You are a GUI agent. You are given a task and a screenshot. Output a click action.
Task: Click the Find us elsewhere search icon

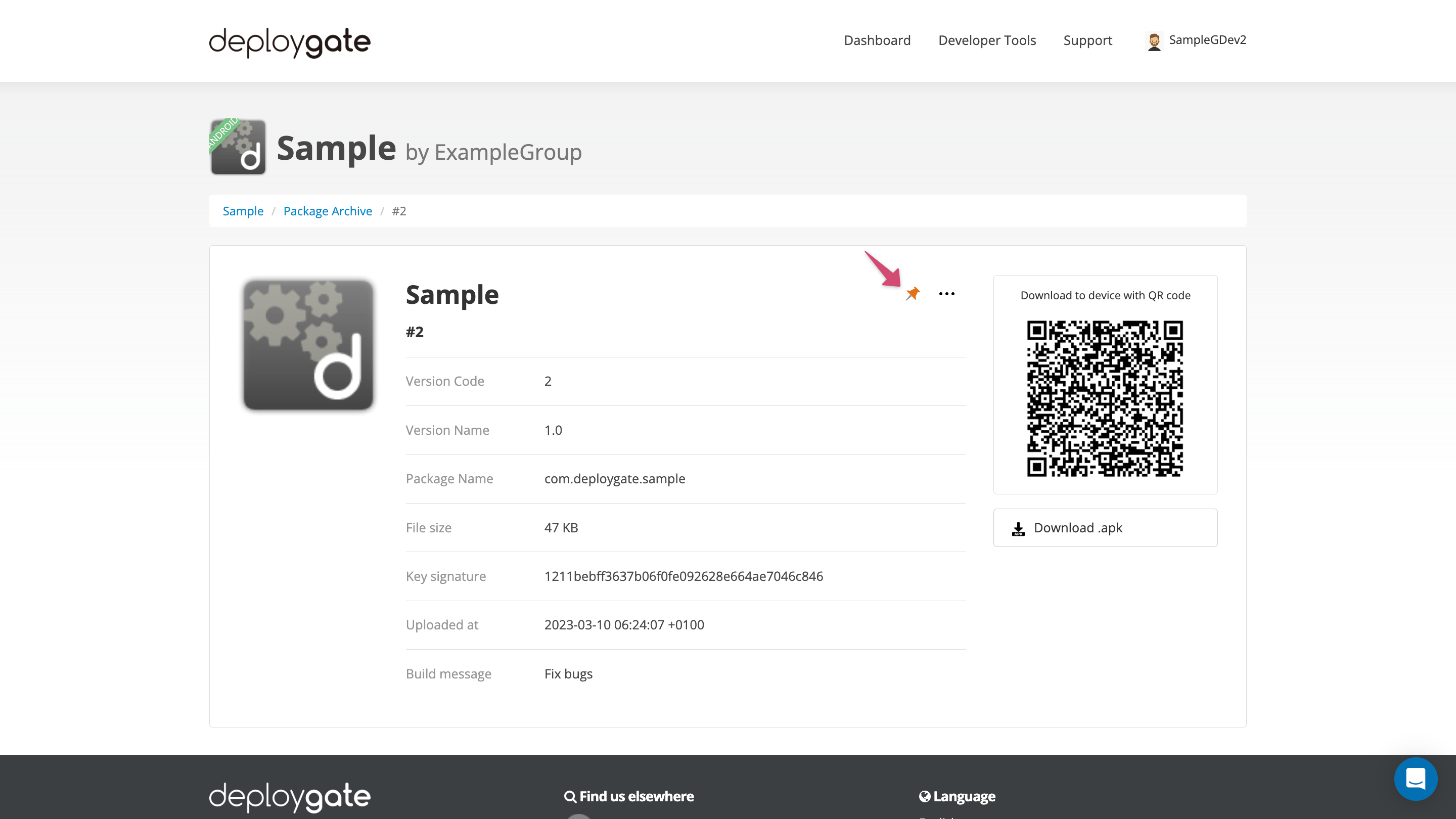570,796
